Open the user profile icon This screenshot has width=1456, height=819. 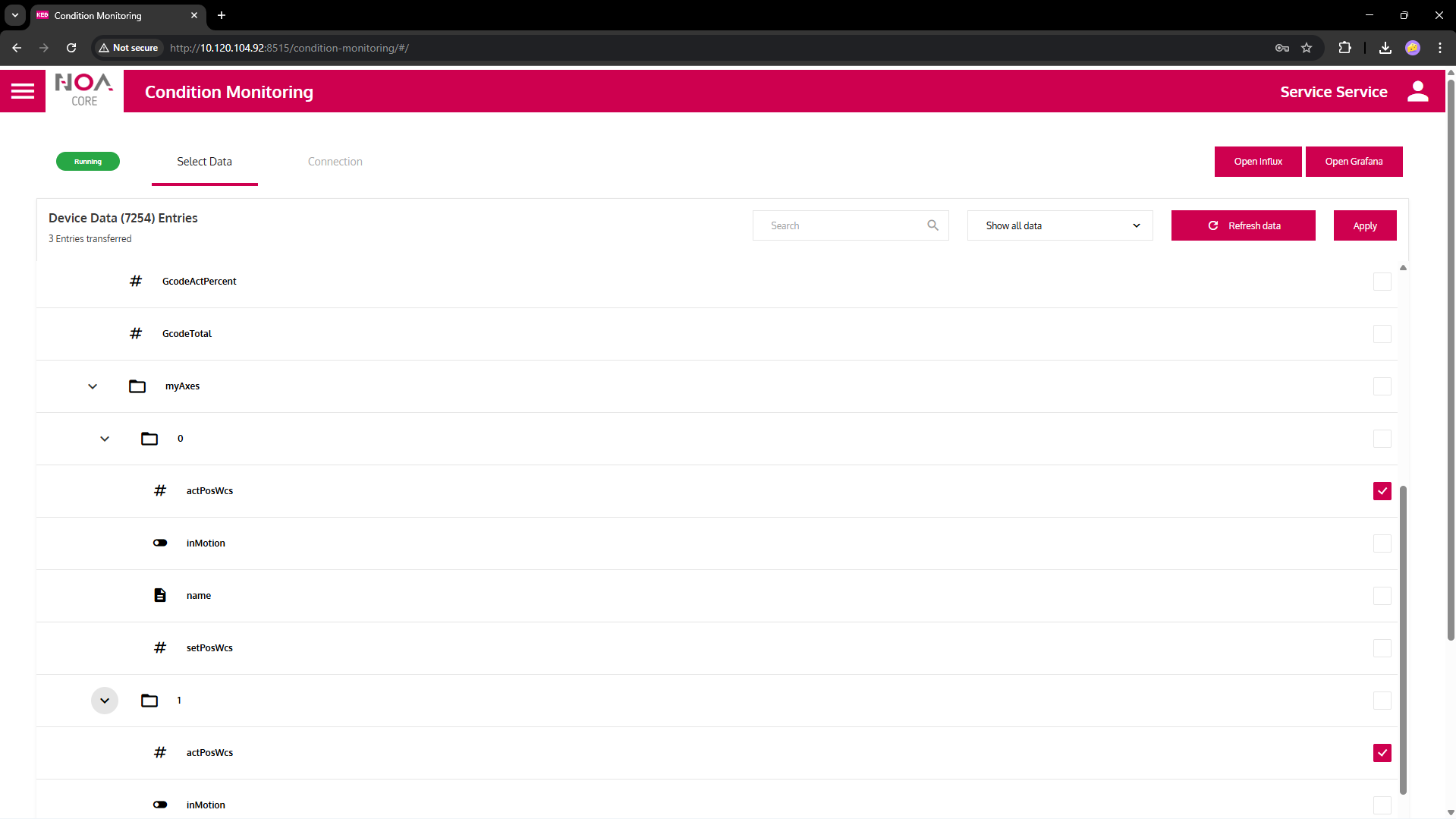[x=1417, y=91]
